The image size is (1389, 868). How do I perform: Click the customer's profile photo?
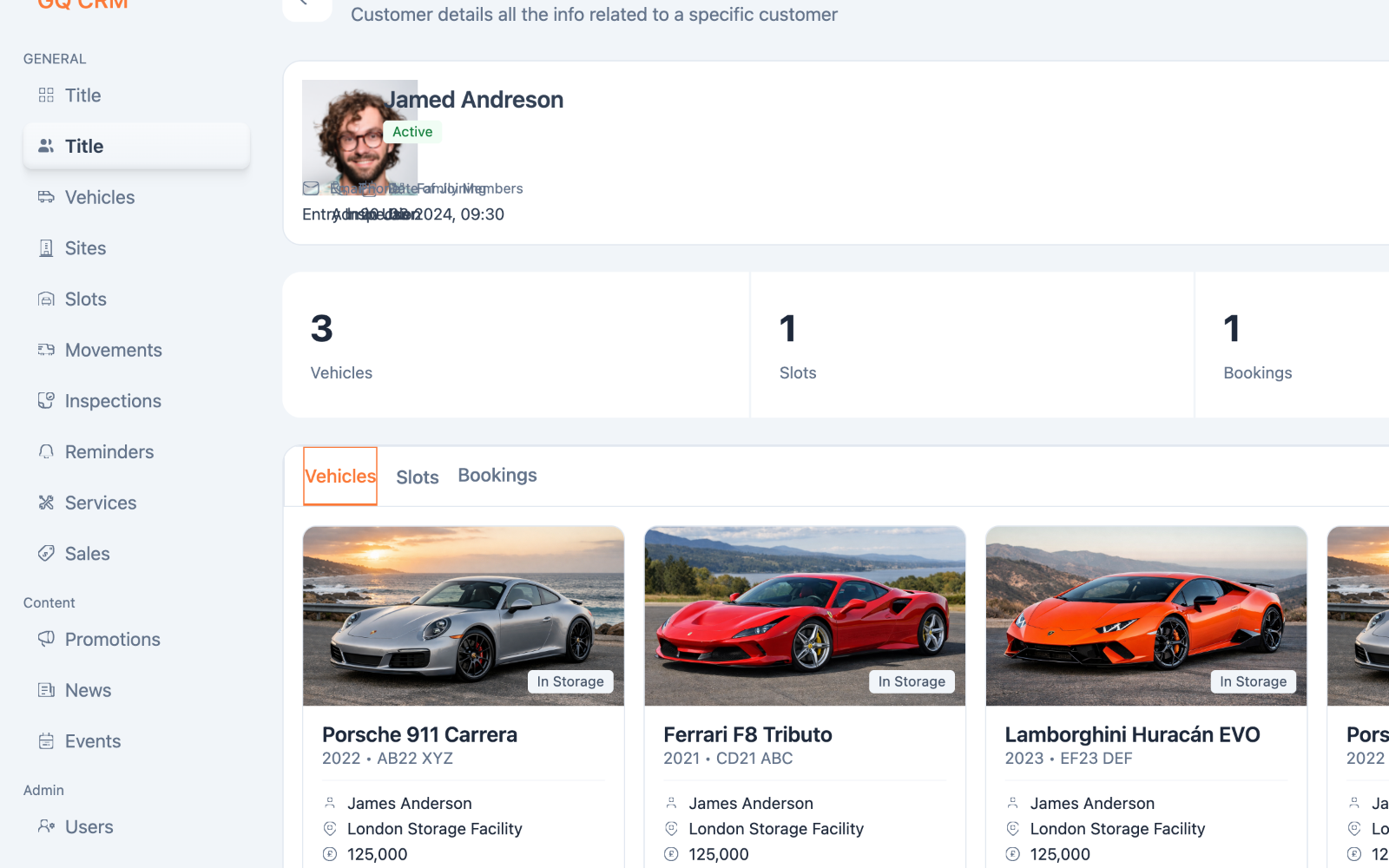(359, 137)
